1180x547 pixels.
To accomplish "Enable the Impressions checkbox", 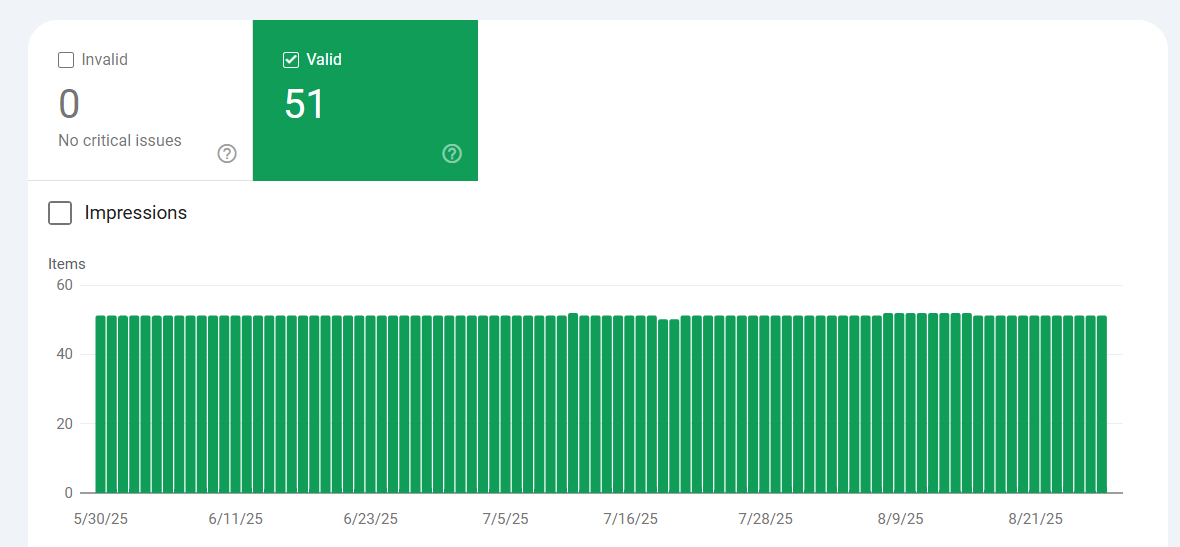I will [x=60, y=213].
